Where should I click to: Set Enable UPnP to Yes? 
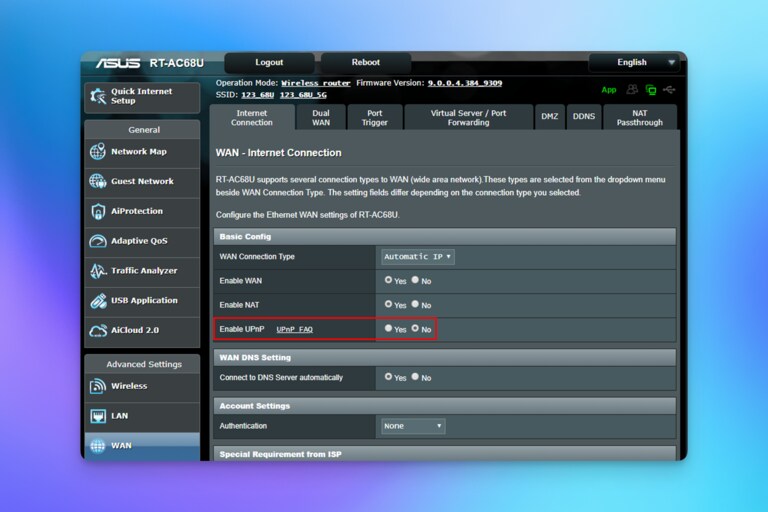click(x=389, y=328)
